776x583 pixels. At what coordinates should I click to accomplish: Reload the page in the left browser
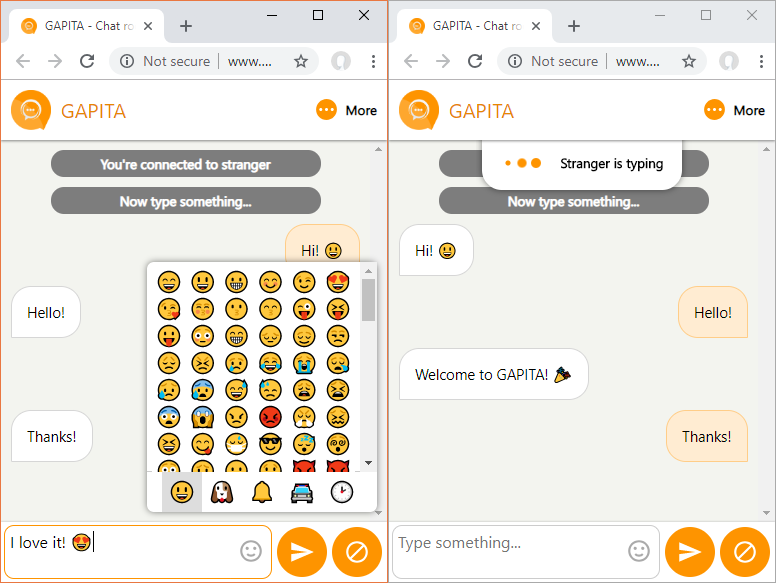[87, 61]
